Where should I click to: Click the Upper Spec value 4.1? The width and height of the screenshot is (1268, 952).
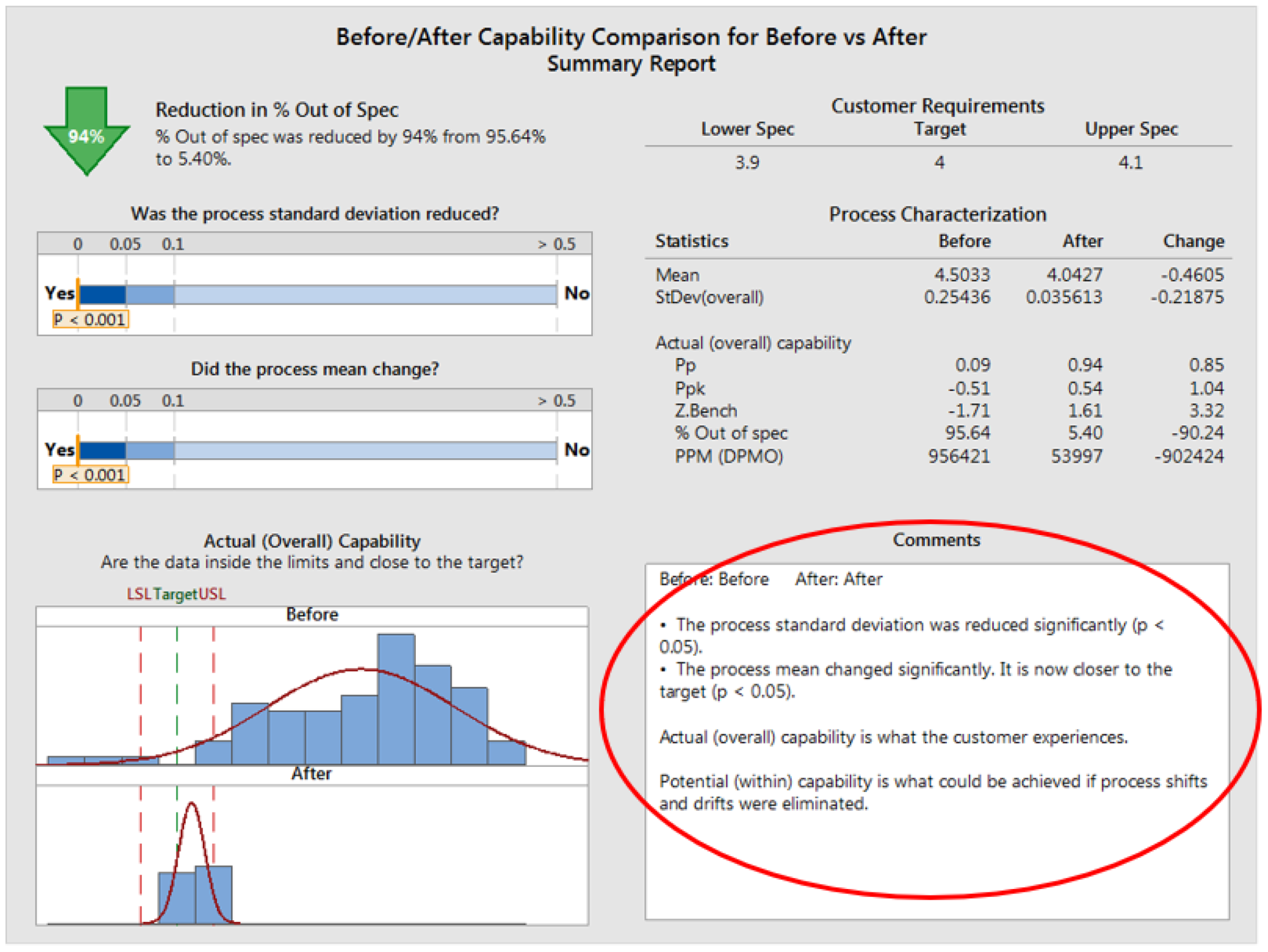coord(1130,162)
